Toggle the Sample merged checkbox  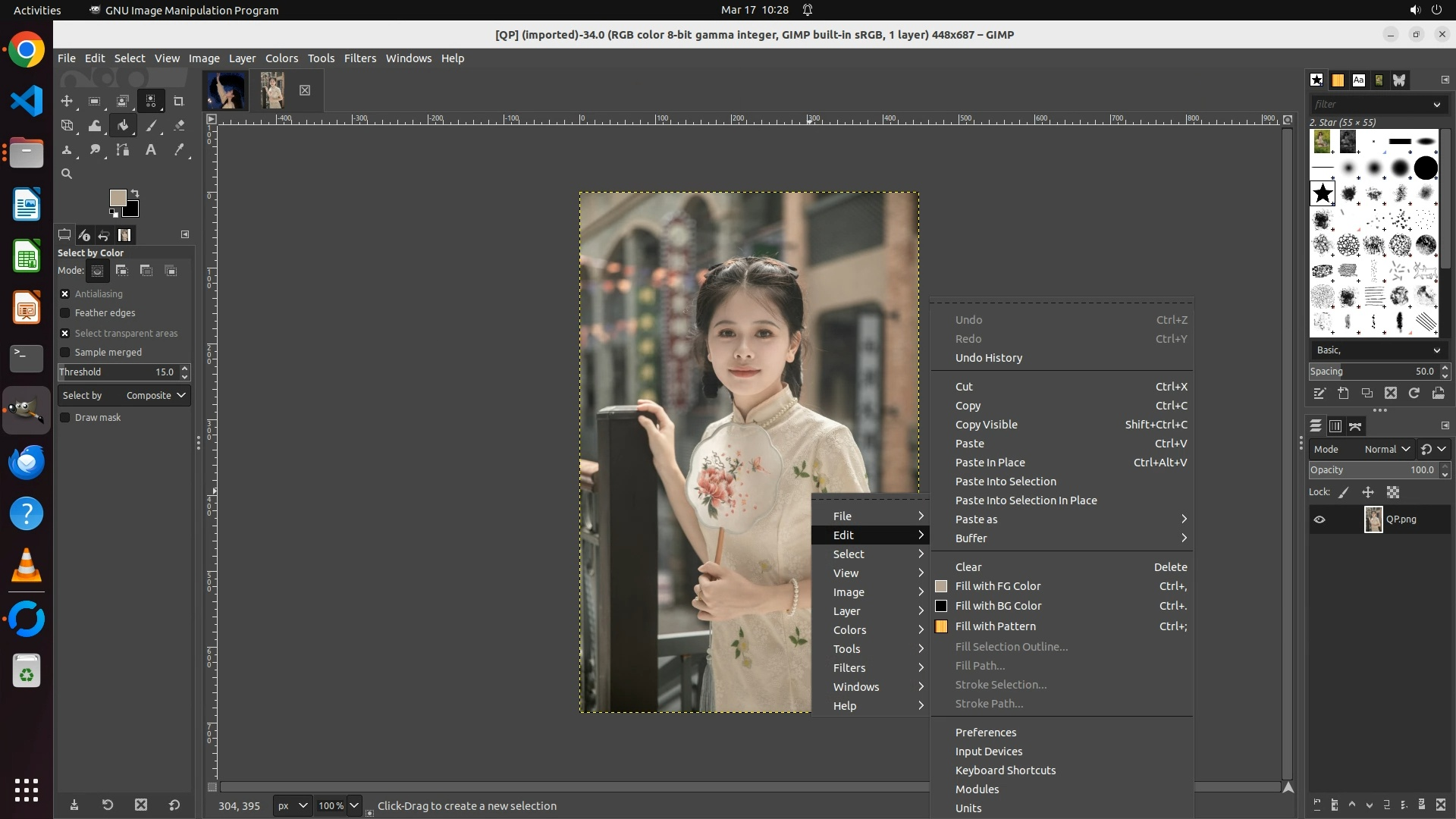tap(65, 353)
